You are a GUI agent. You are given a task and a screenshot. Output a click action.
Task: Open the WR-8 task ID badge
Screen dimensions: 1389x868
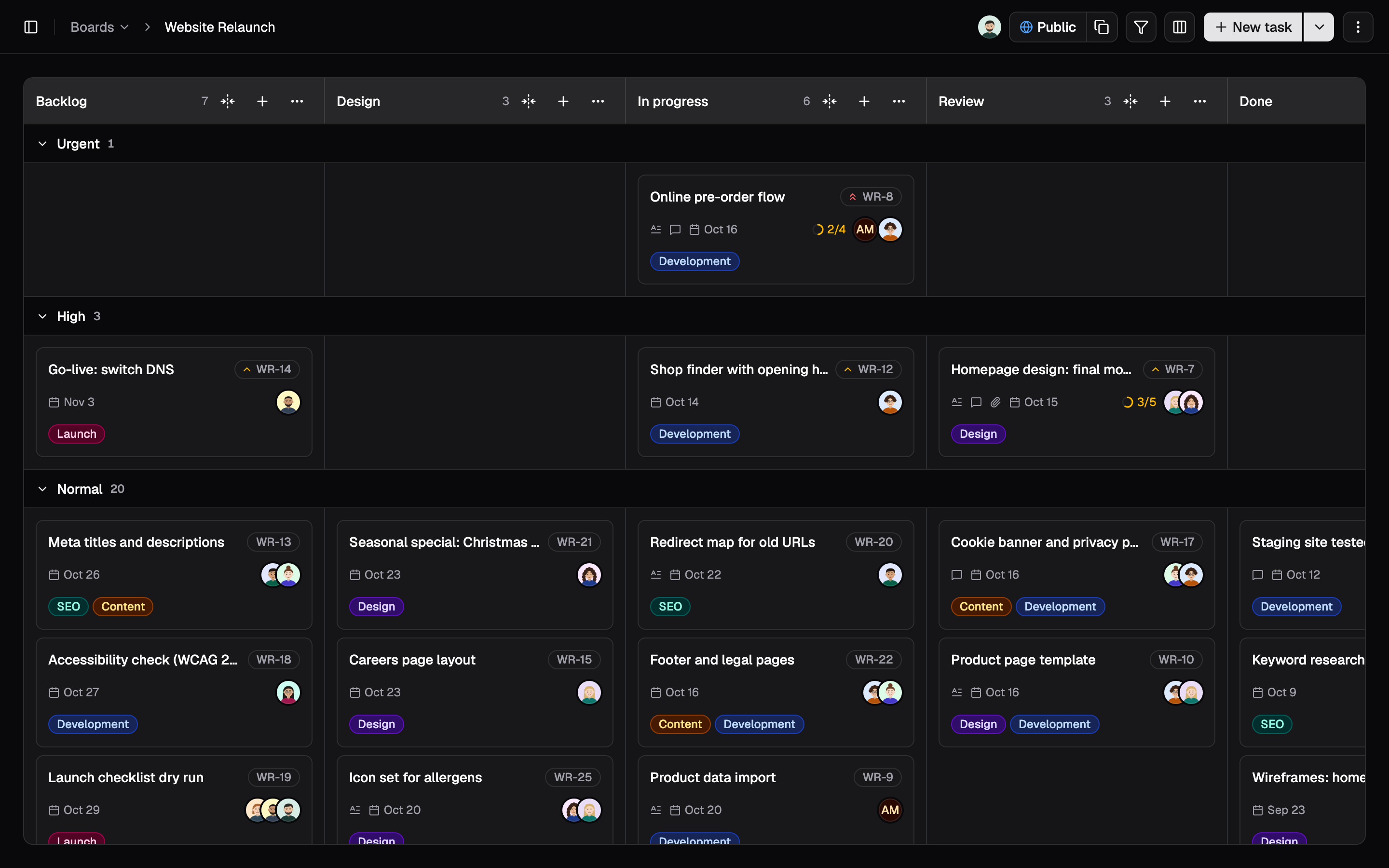871,196
